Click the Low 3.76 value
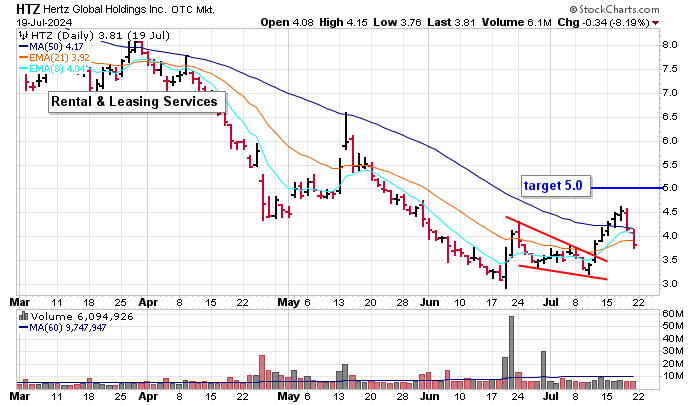This screenshot has width=700, height=405. tap(397, 22)
